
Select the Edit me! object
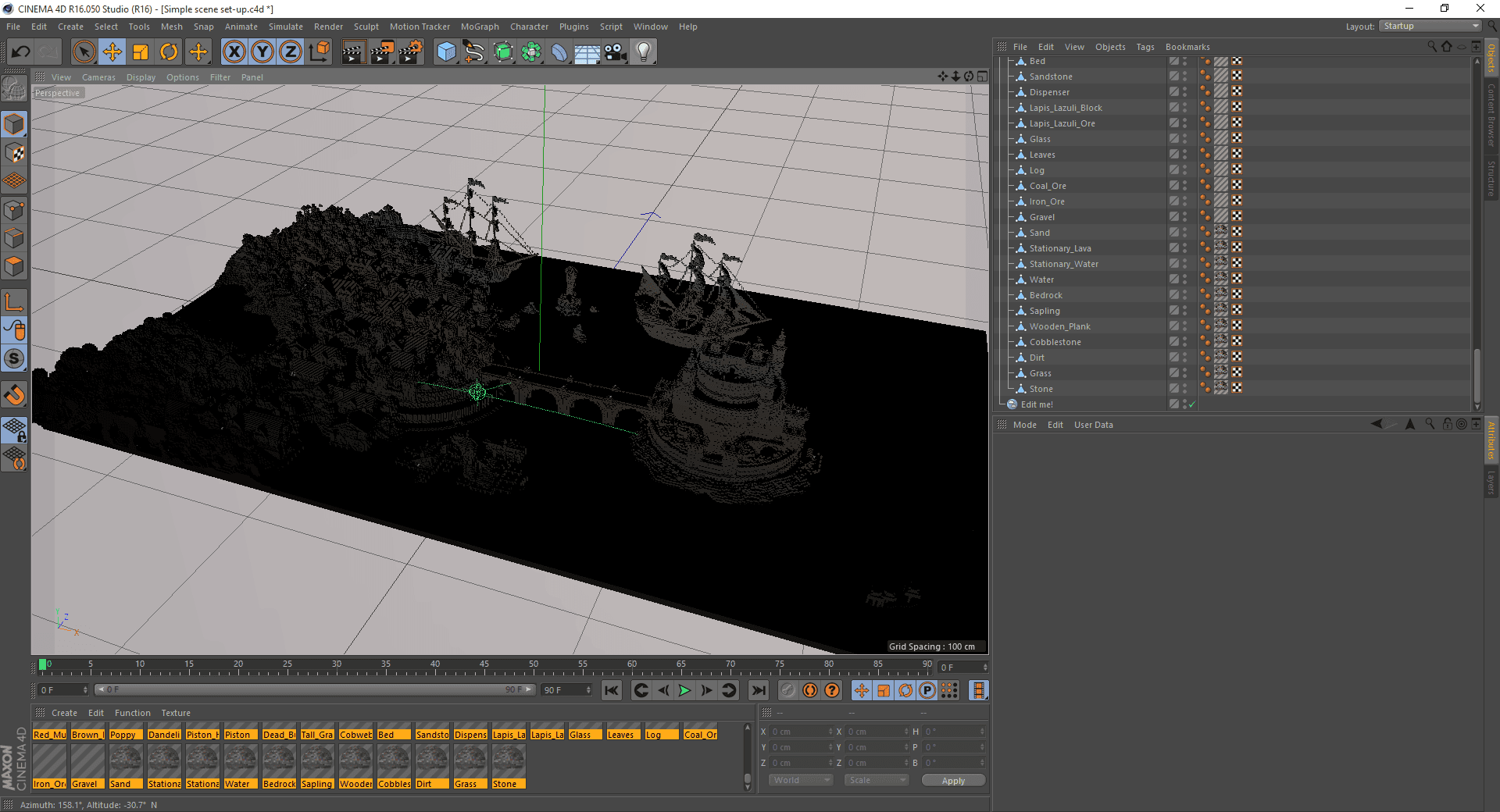pos(1037,404)
